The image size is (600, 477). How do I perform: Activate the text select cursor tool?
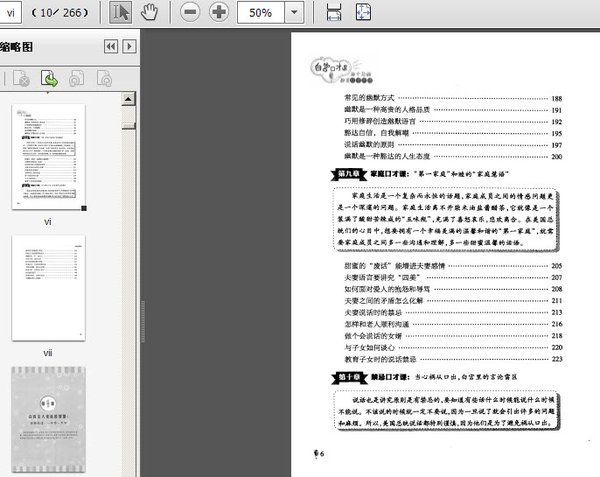(x=121, y=12)
